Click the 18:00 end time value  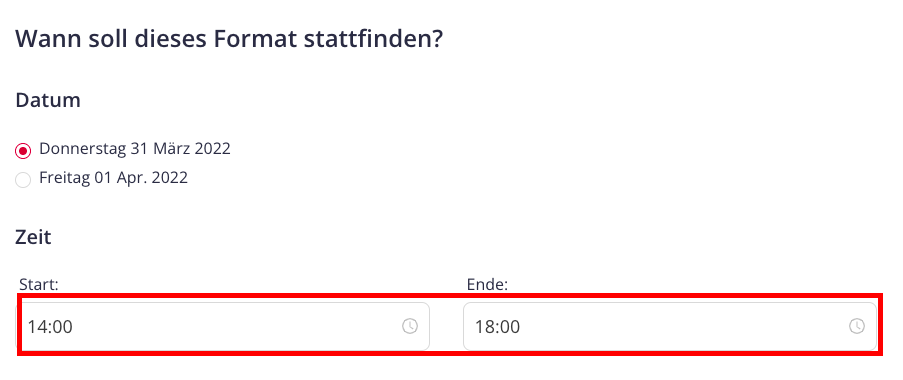pos(498,327)
